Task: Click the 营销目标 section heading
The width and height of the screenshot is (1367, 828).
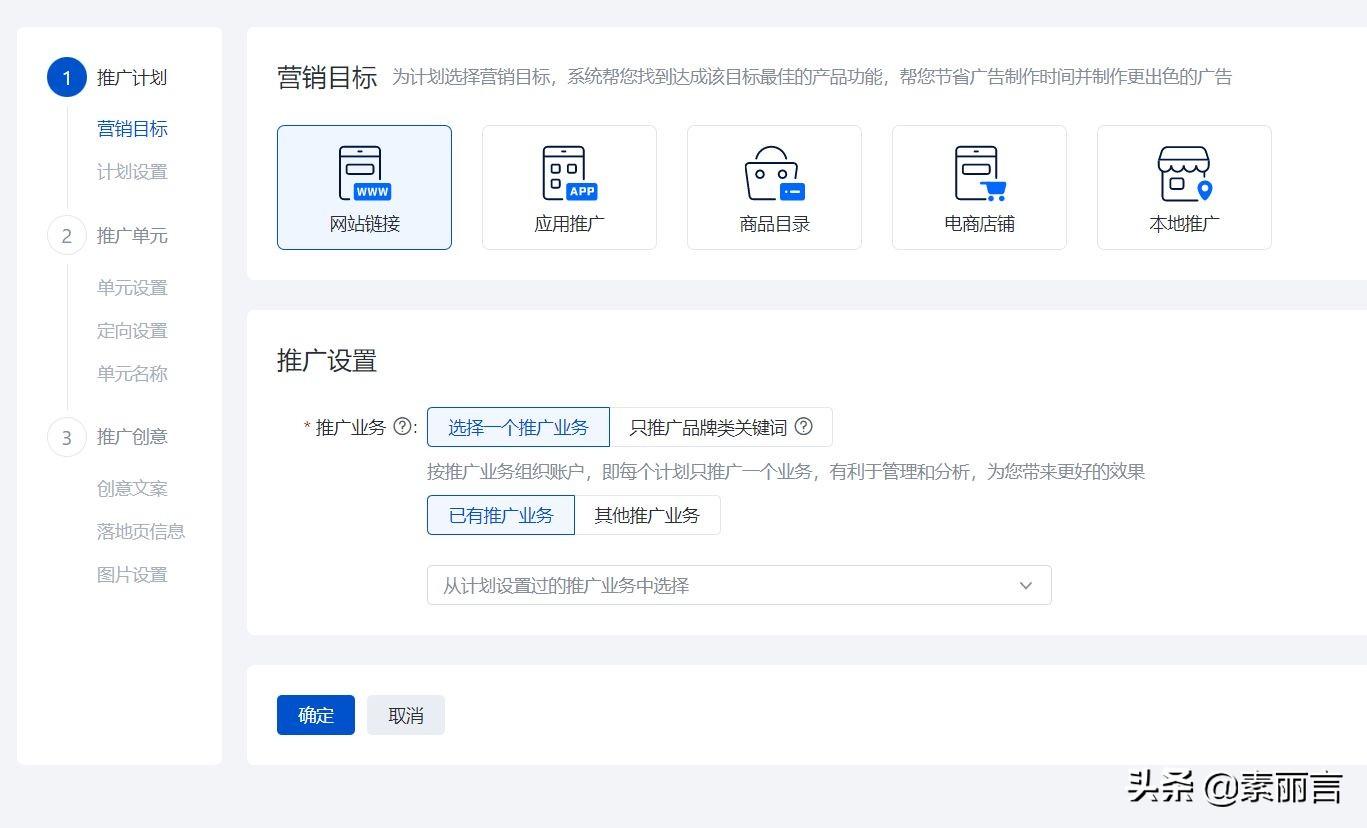Action: pyautogui.click(x=327, y=78)
